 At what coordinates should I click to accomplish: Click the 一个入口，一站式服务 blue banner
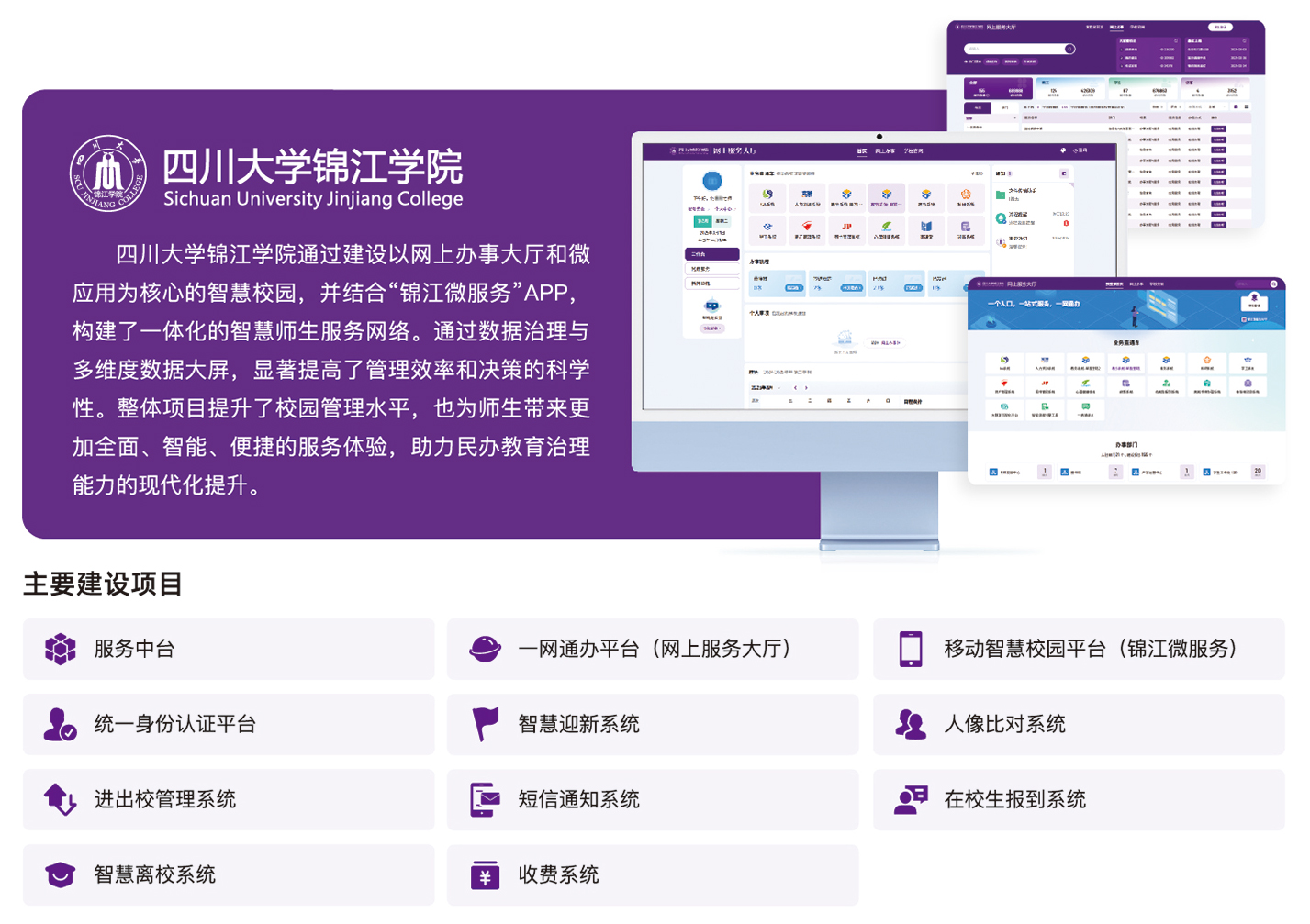click(1126, 309)
